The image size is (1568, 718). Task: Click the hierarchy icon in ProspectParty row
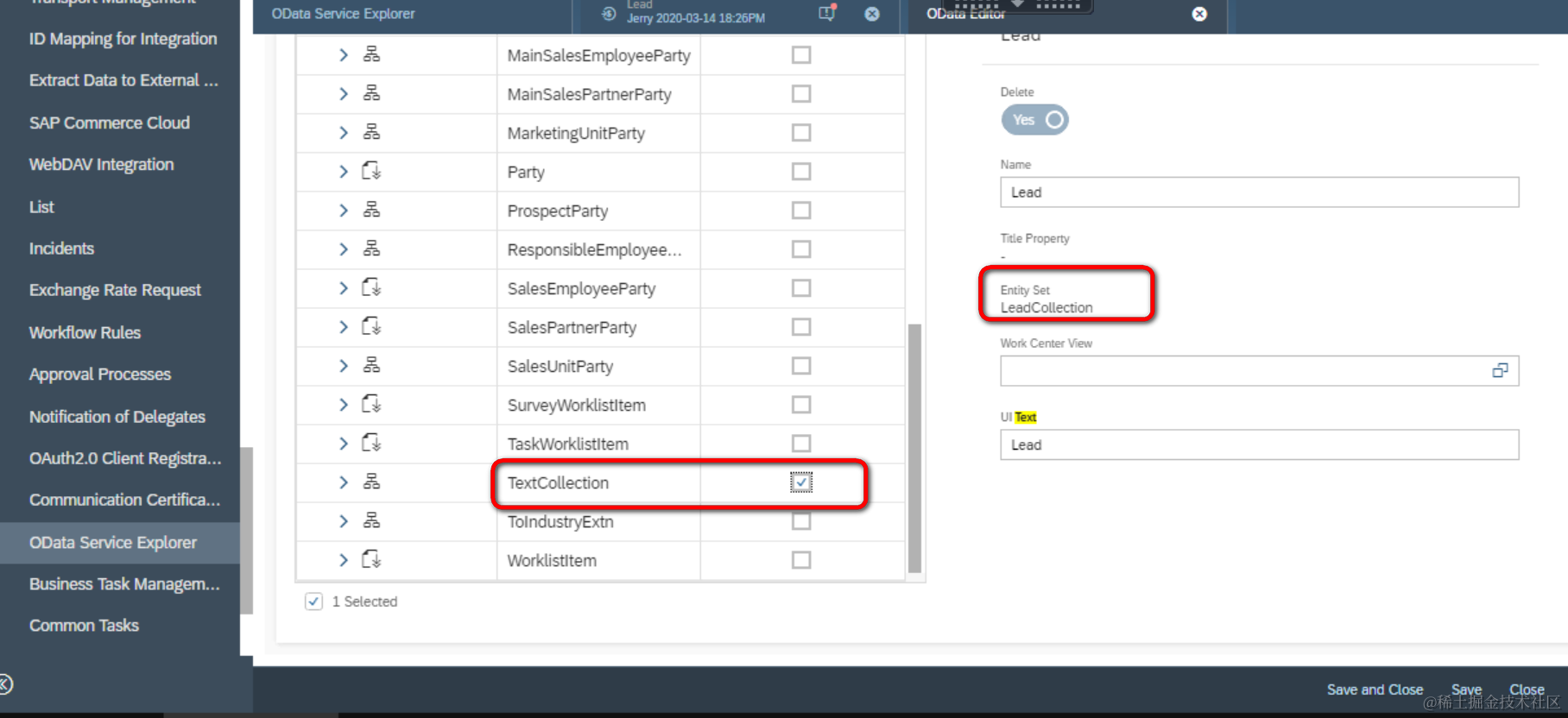(x=371, y=210)
